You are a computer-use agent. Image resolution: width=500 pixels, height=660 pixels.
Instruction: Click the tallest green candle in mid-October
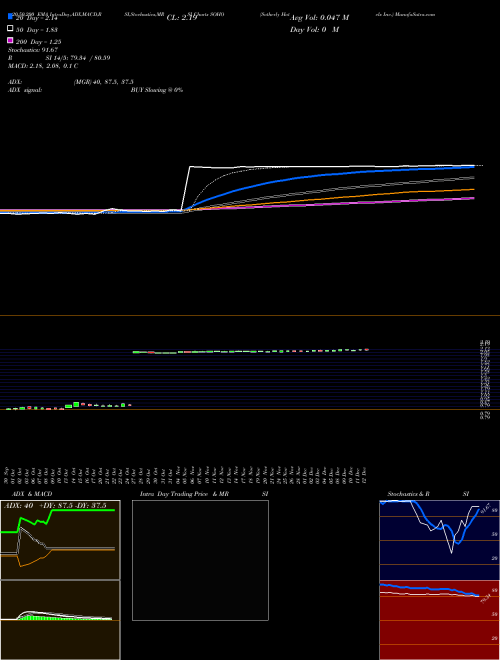76,405
